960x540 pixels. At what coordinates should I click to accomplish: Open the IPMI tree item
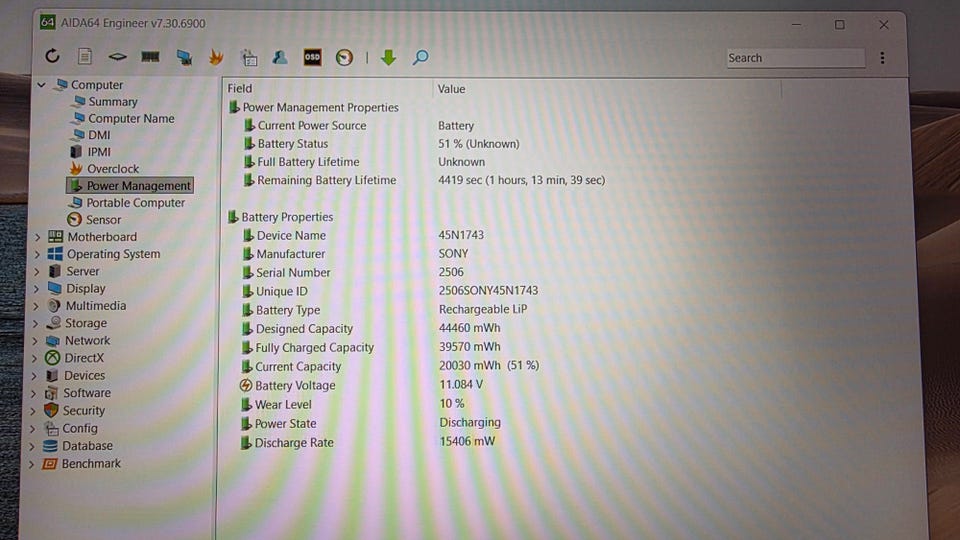click(x=99, y=151)
